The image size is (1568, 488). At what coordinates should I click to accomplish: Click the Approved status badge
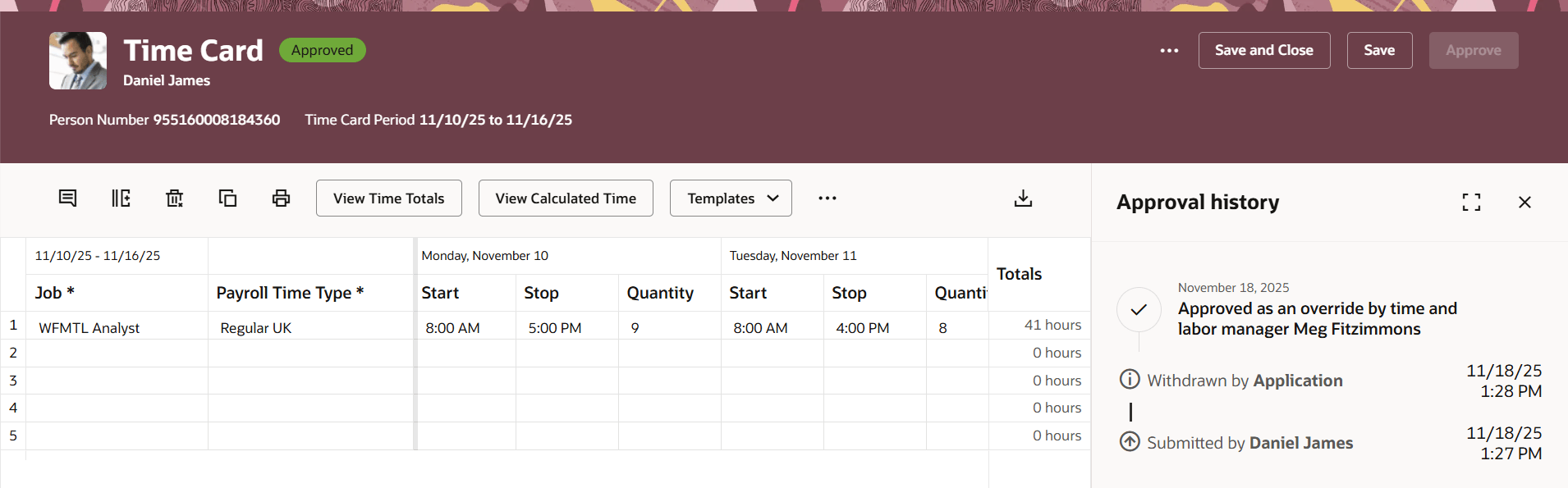(x=322, y=50)
